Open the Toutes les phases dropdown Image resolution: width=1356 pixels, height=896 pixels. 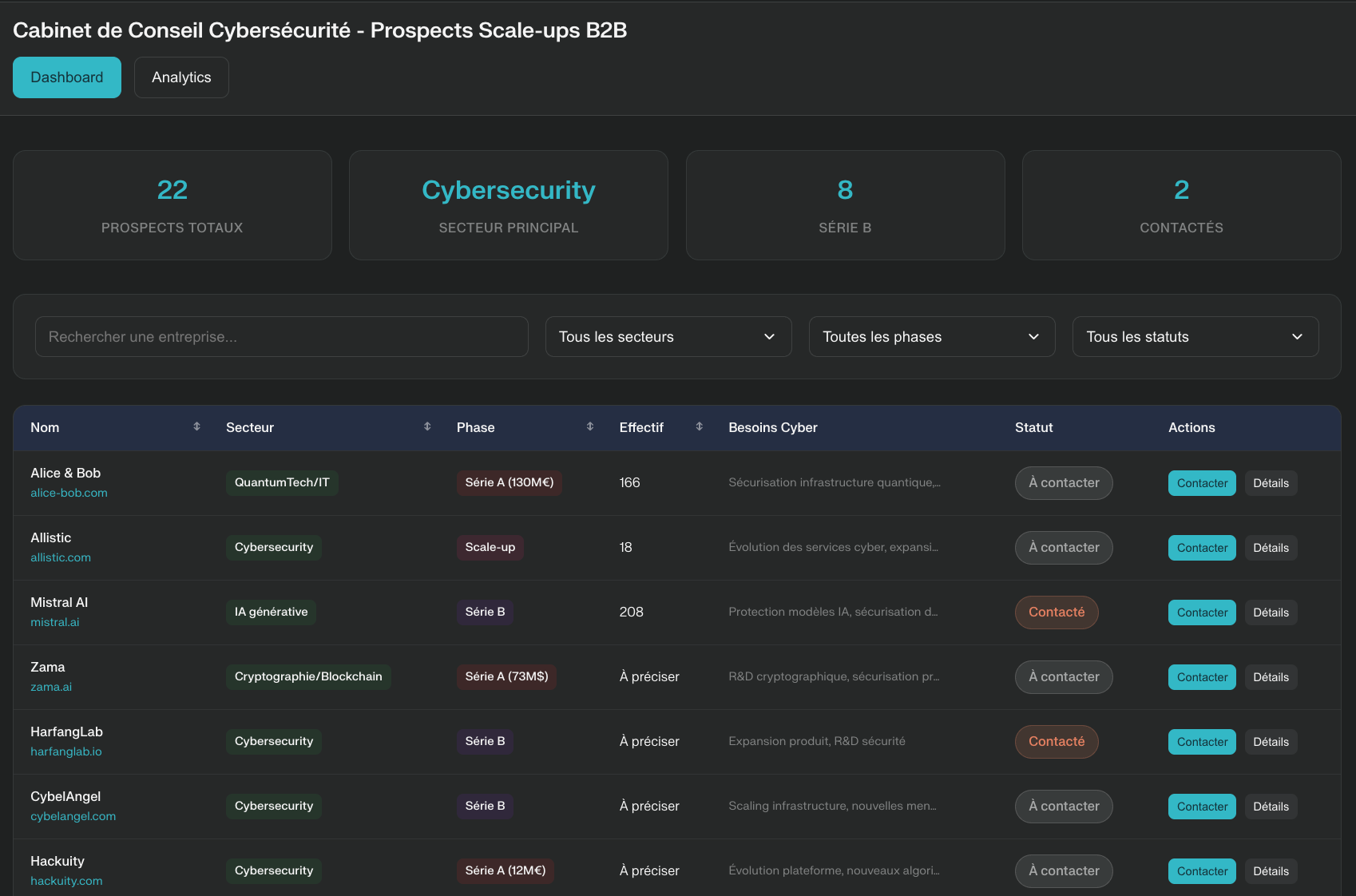[932, 337]
